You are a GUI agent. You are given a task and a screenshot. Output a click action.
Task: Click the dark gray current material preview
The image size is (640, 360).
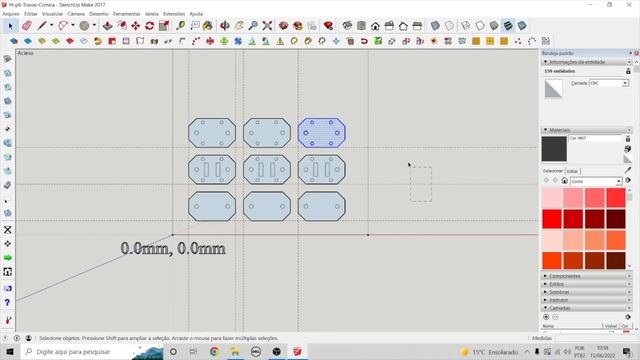554,149
